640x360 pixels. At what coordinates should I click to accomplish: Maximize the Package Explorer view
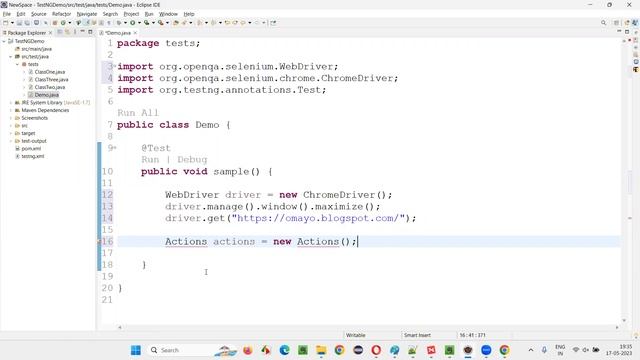click(90, 32)
